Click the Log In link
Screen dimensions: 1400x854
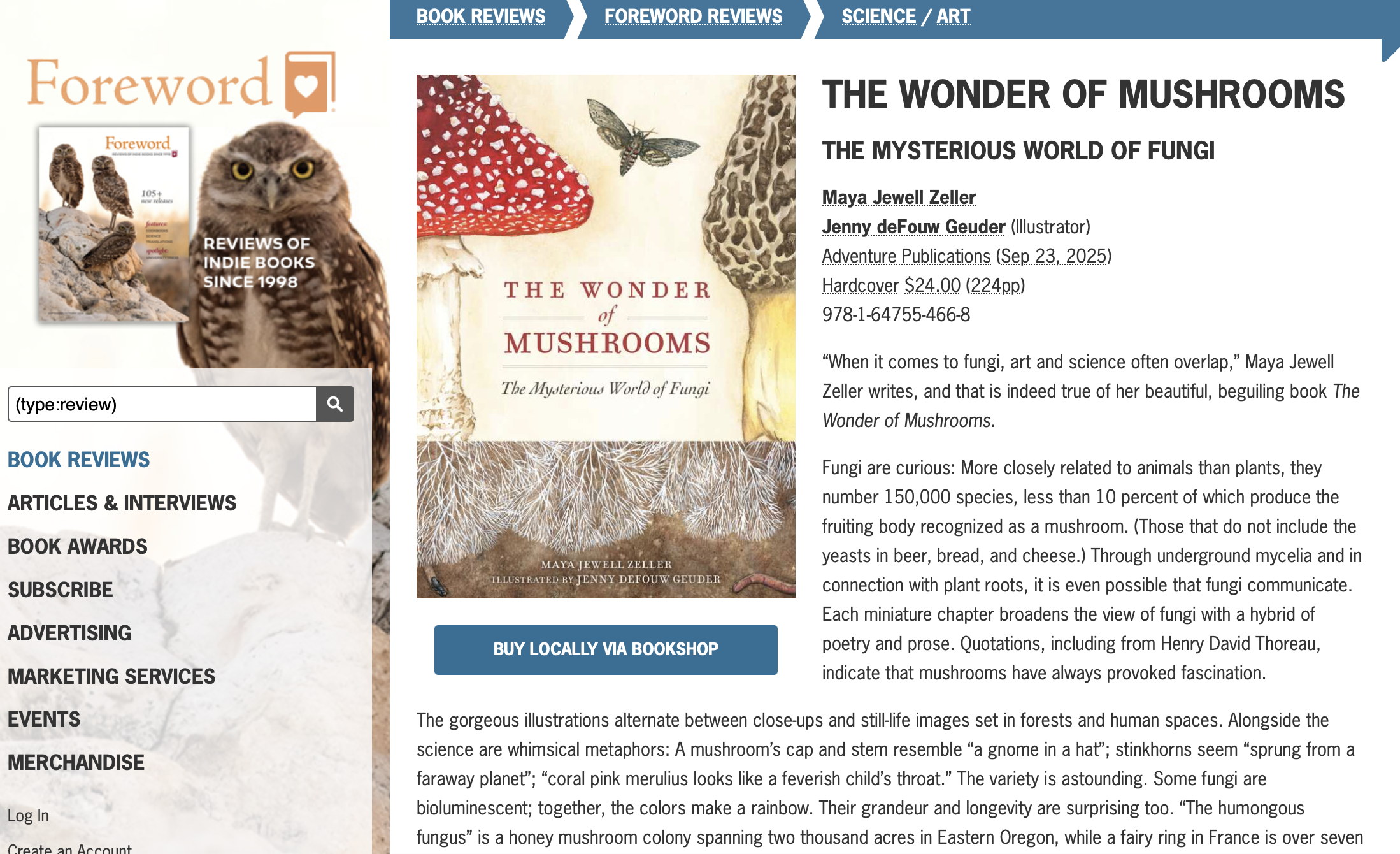click(x=28, y=815)
